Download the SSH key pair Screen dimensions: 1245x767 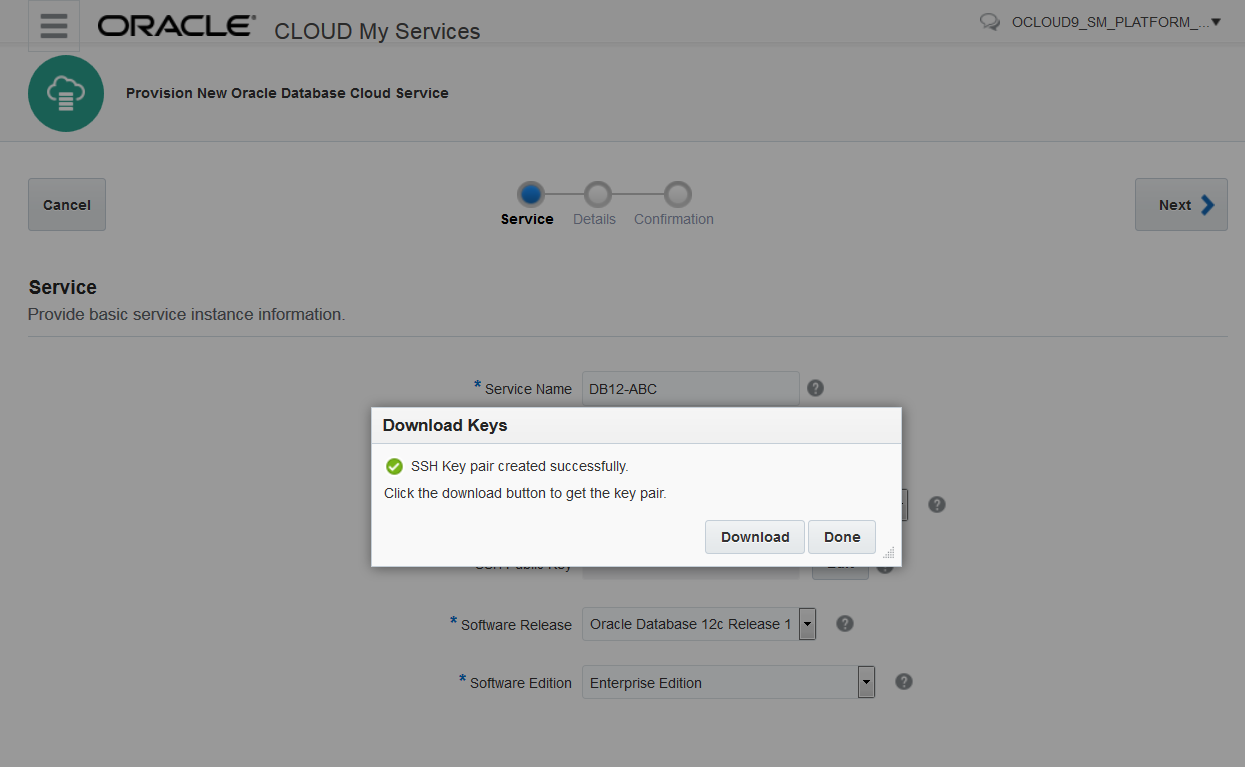click(x=754, y=536)
